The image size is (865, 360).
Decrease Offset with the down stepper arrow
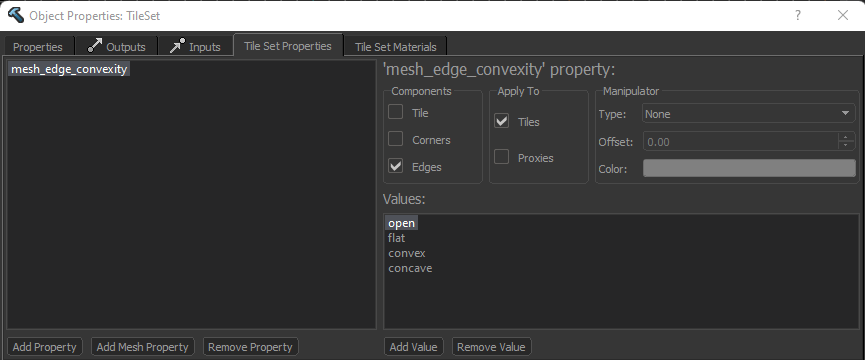click(846, 146)
